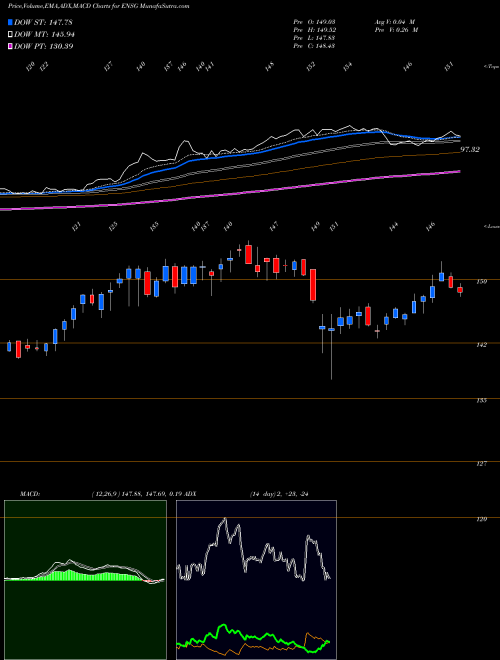Click the 'Pre L: 147.83' value
Screen dimensions: 500x660
click(x=314, y=38)
